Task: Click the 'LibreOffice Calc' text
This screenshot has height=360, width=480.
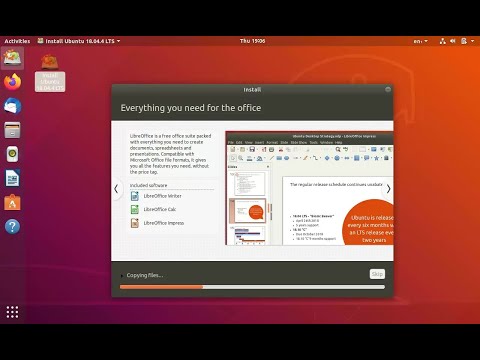Action: click(x=160, y=209)
